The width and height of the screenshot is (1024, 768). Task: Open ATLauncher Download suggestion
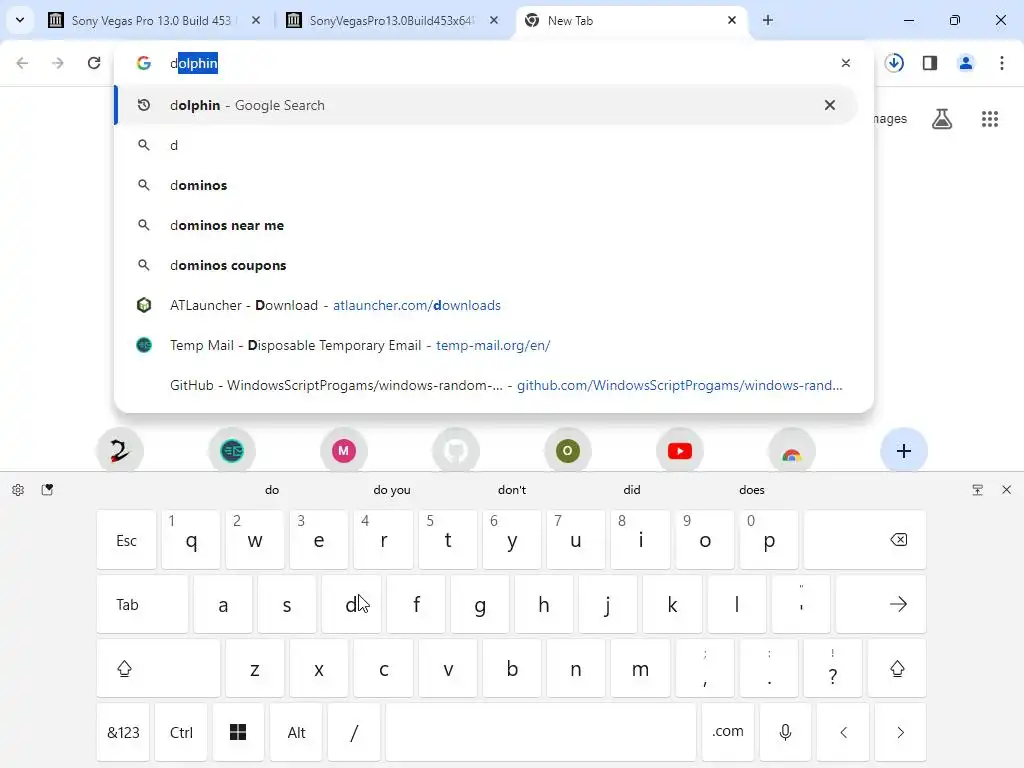pyautogui.click(x=486, y=305)
